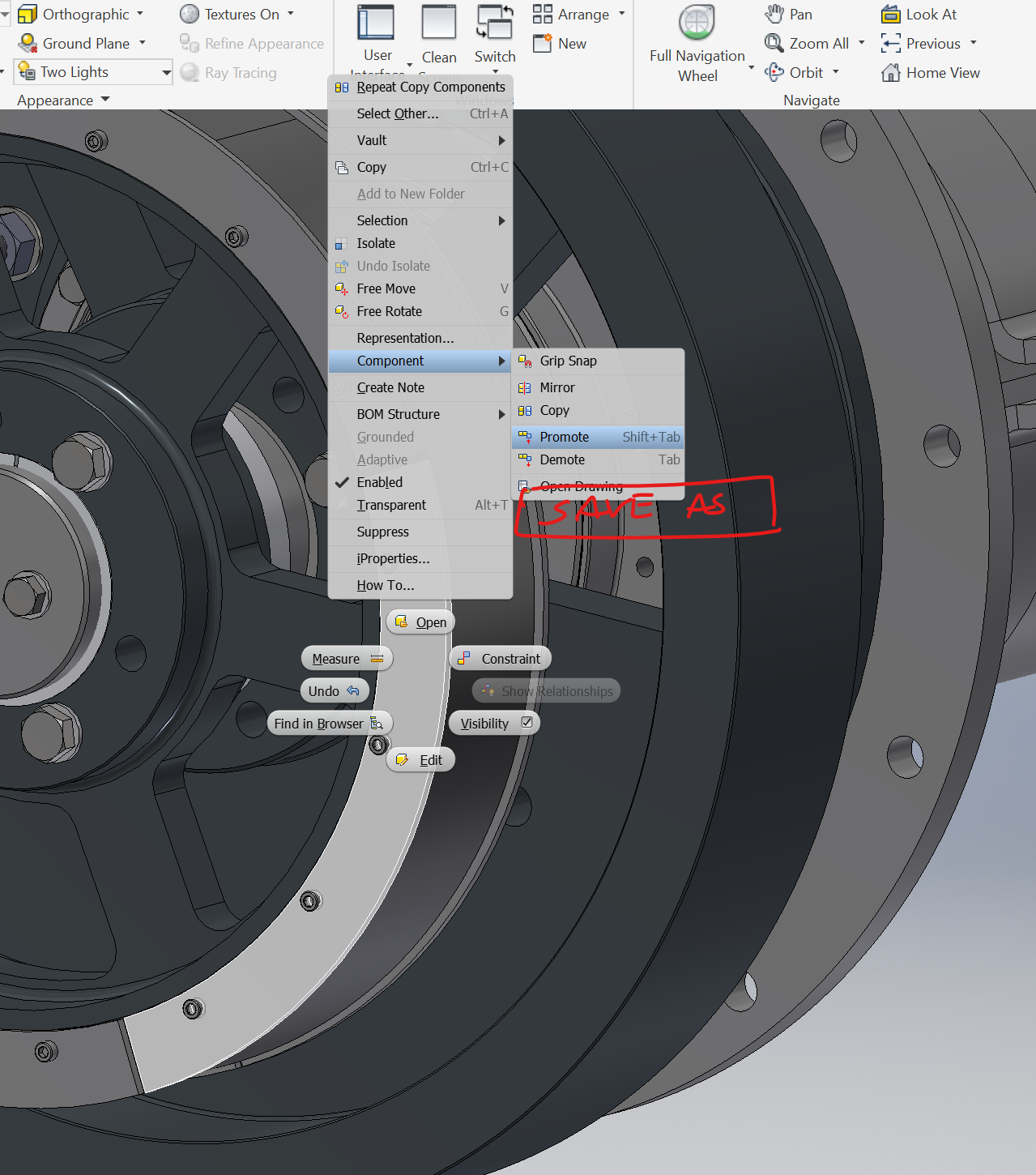Click the Edit marking-menu button

click(x=420, y=759)
